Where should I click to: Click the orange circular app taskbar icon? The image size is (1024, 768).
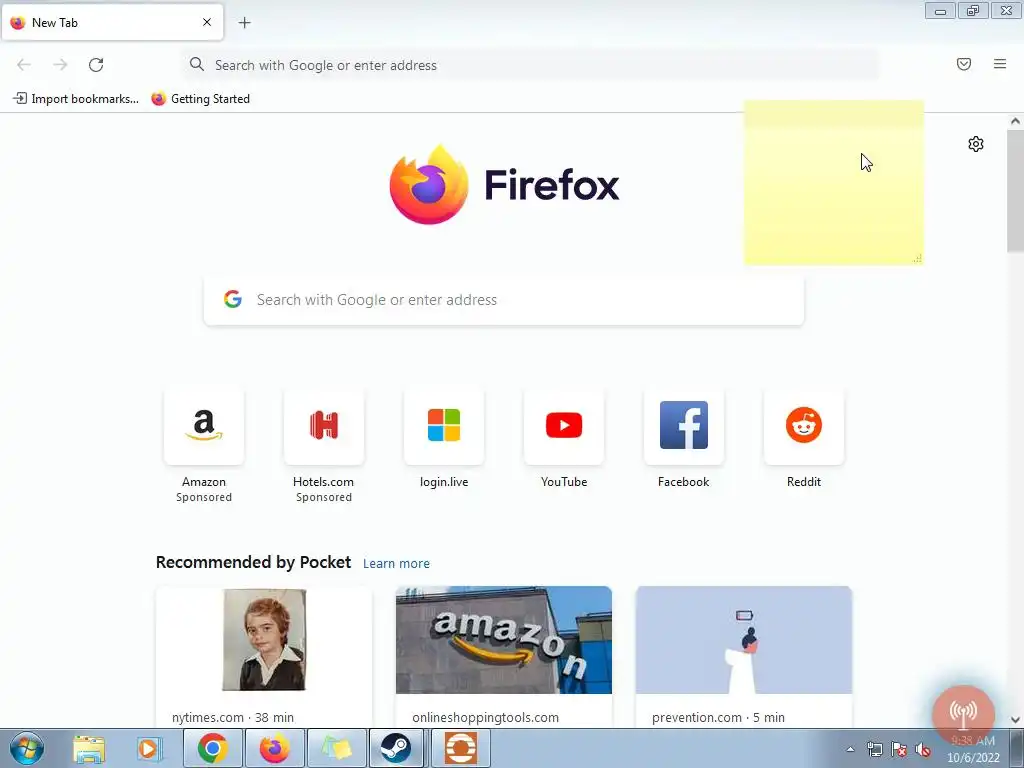[x=460, y=748]
